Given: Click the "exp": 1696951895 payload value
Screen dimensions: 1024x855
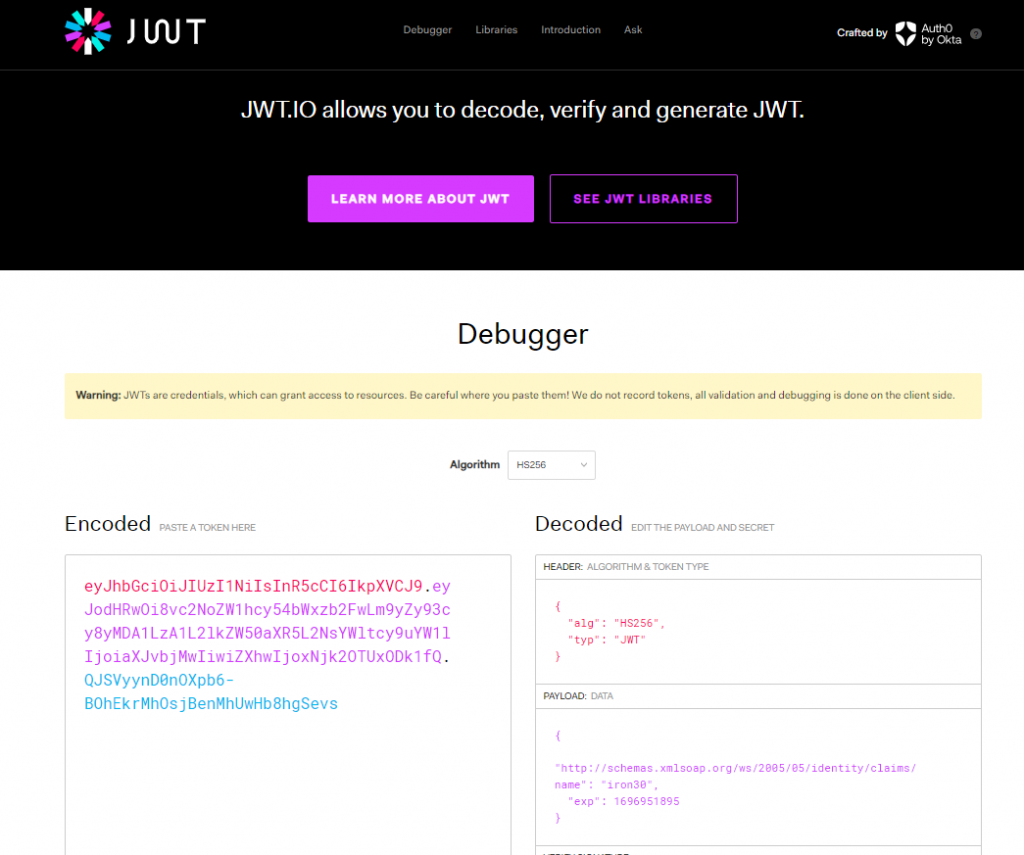Looking at the screenshot, I should (x=647, y=801).
